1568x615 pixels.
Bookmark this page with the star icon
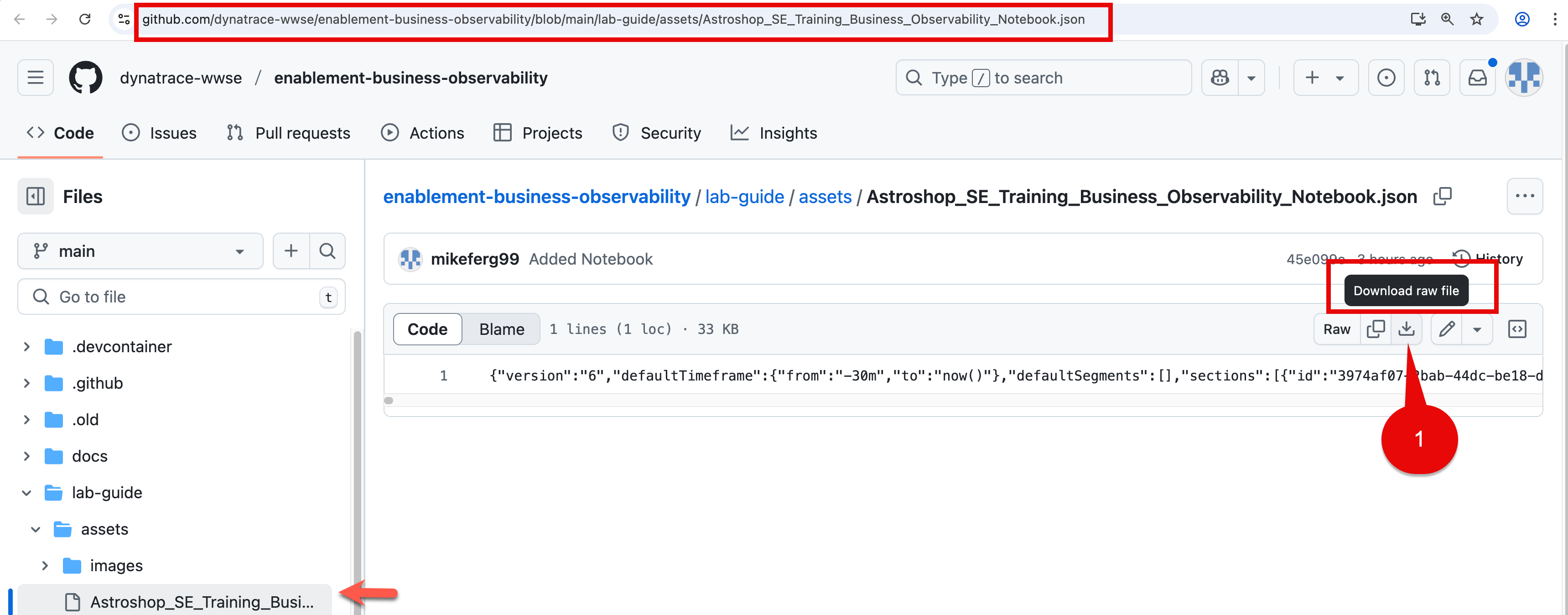tap(1477, 20)
